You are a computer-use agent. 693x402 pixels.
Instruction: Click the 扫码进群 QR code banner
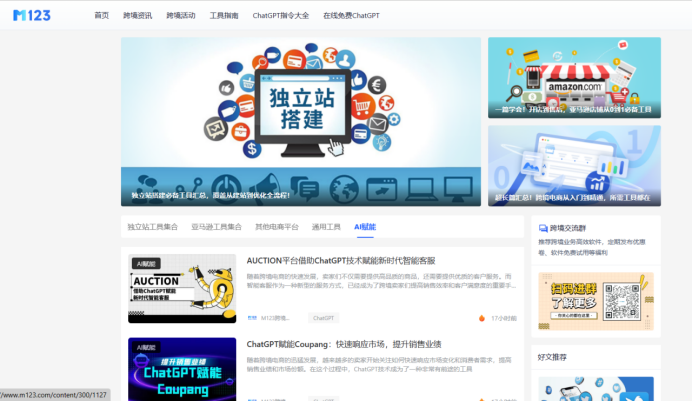click(596, 301)
